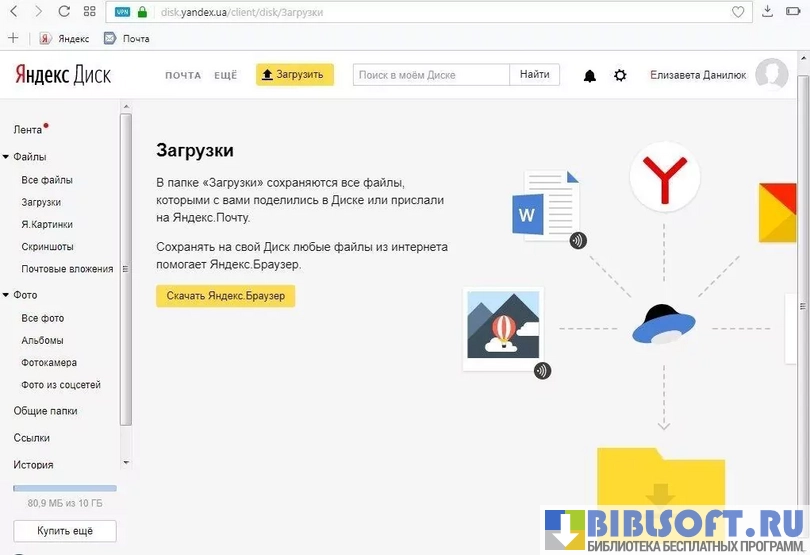Open the browser speed dial grid icon
This screenshot has width=810, height=555.
tap(90, 13)
